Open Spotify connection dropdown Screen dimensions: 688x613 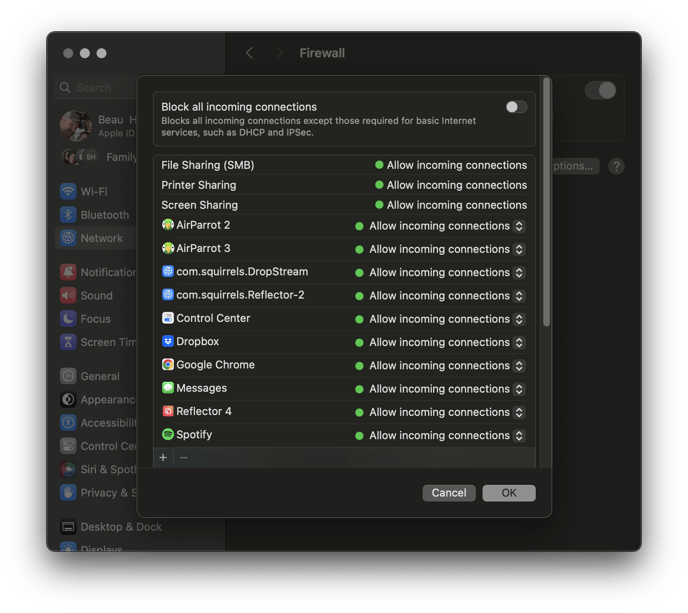point(519,435)
